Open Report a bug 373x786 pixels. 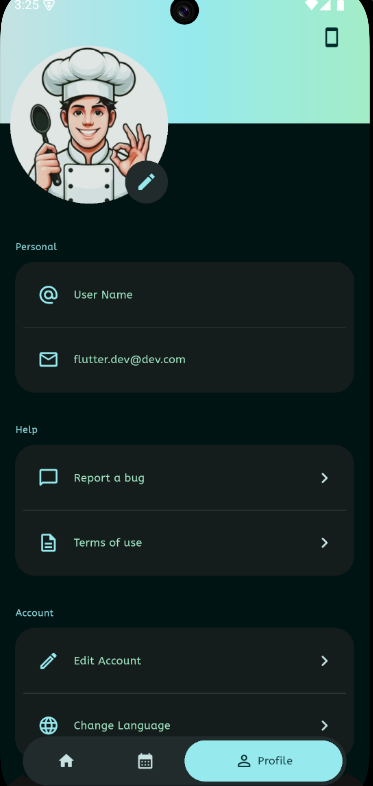(x=184, y=478)
